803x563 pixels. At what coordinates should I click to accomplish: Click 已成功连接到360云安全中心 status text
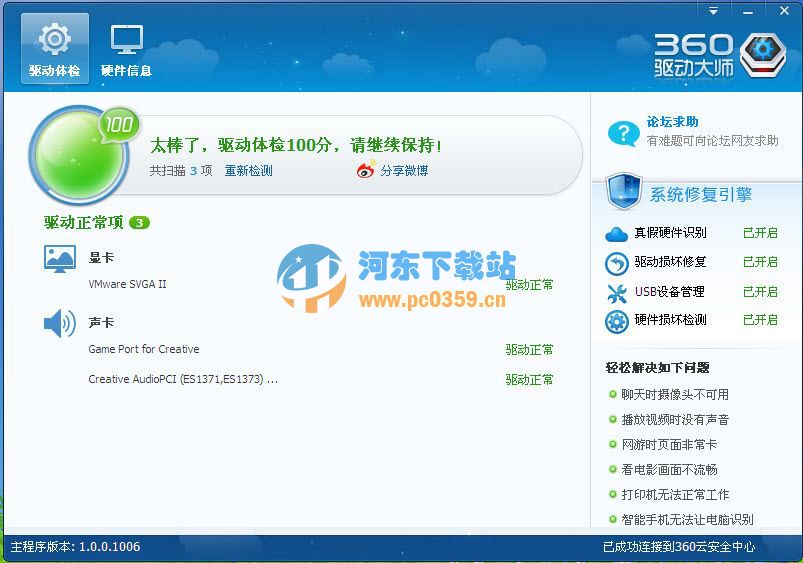point(679,547)
